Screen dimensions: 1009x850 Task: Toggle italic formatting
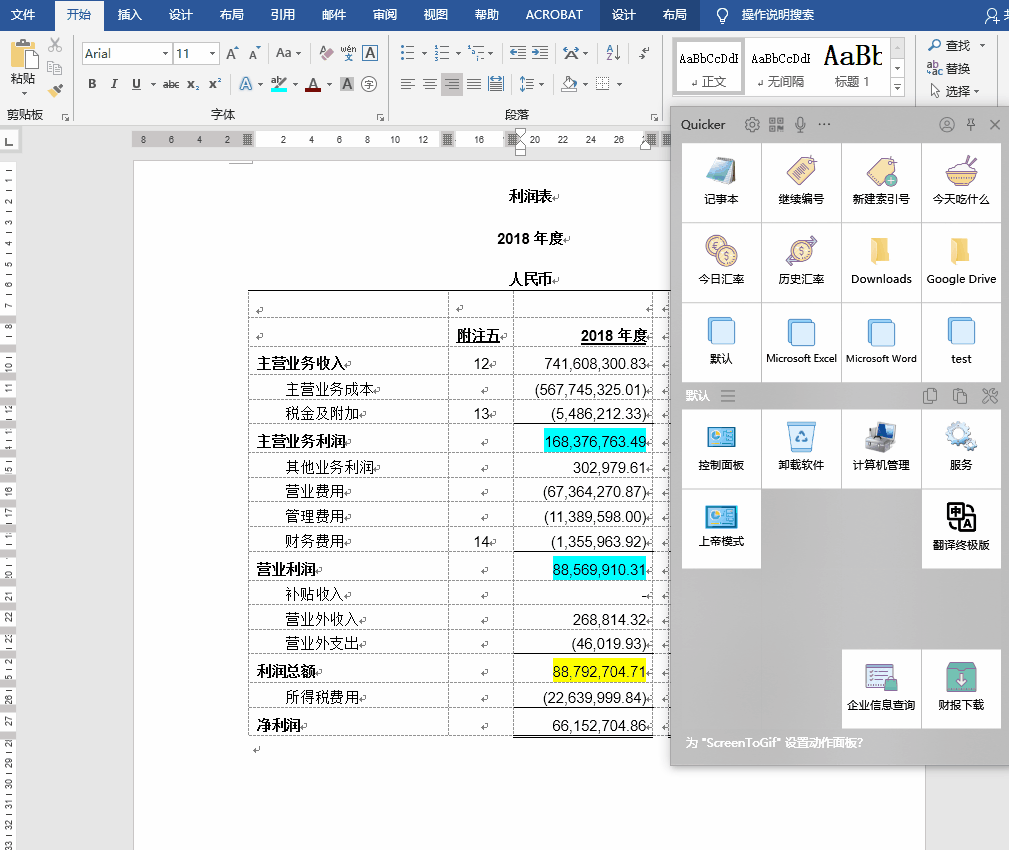[x=114, y=84]
